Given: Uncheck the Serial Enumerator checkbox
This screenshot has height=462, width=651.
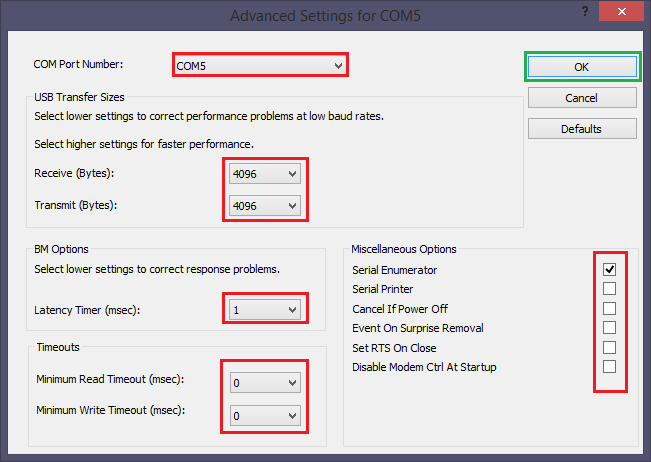Looking at the screenshot, I should (x=609, y=270).
